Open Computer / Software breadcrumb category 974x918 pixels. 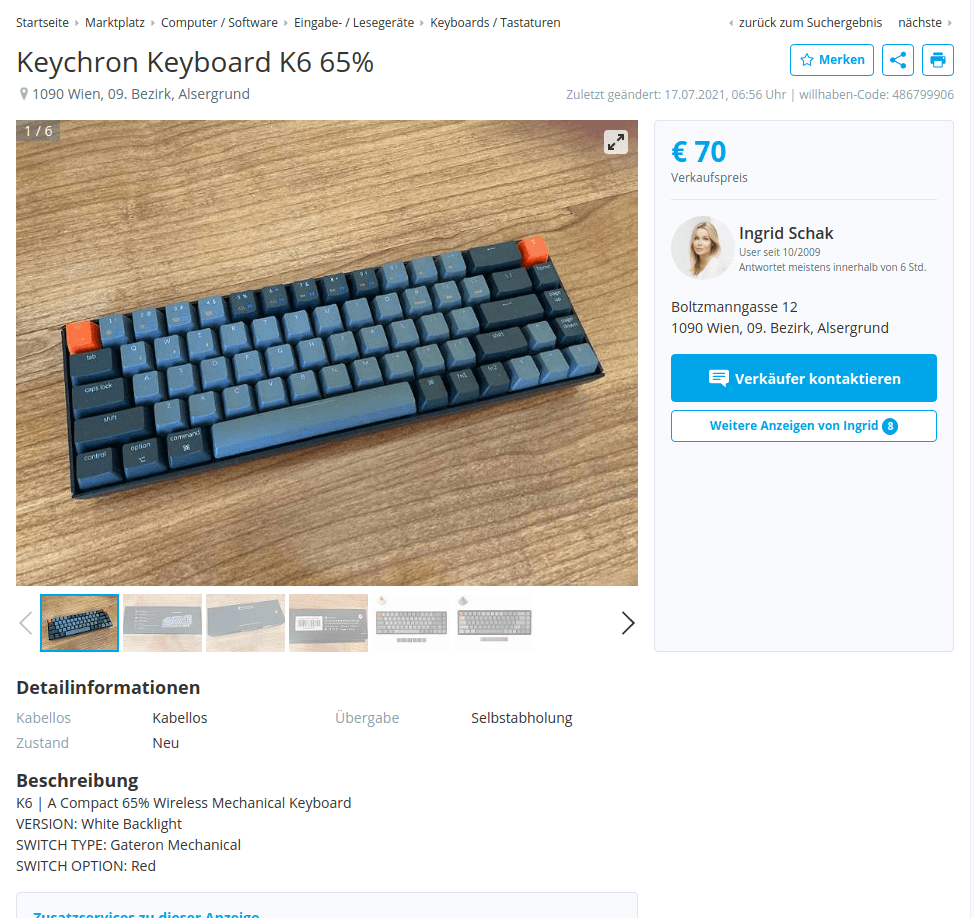(x=219, y=23)
